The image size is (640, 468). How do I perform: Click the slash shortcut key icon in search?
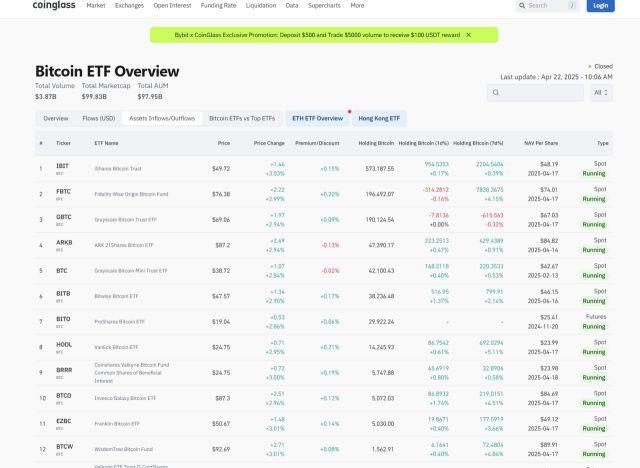[571, 5]
